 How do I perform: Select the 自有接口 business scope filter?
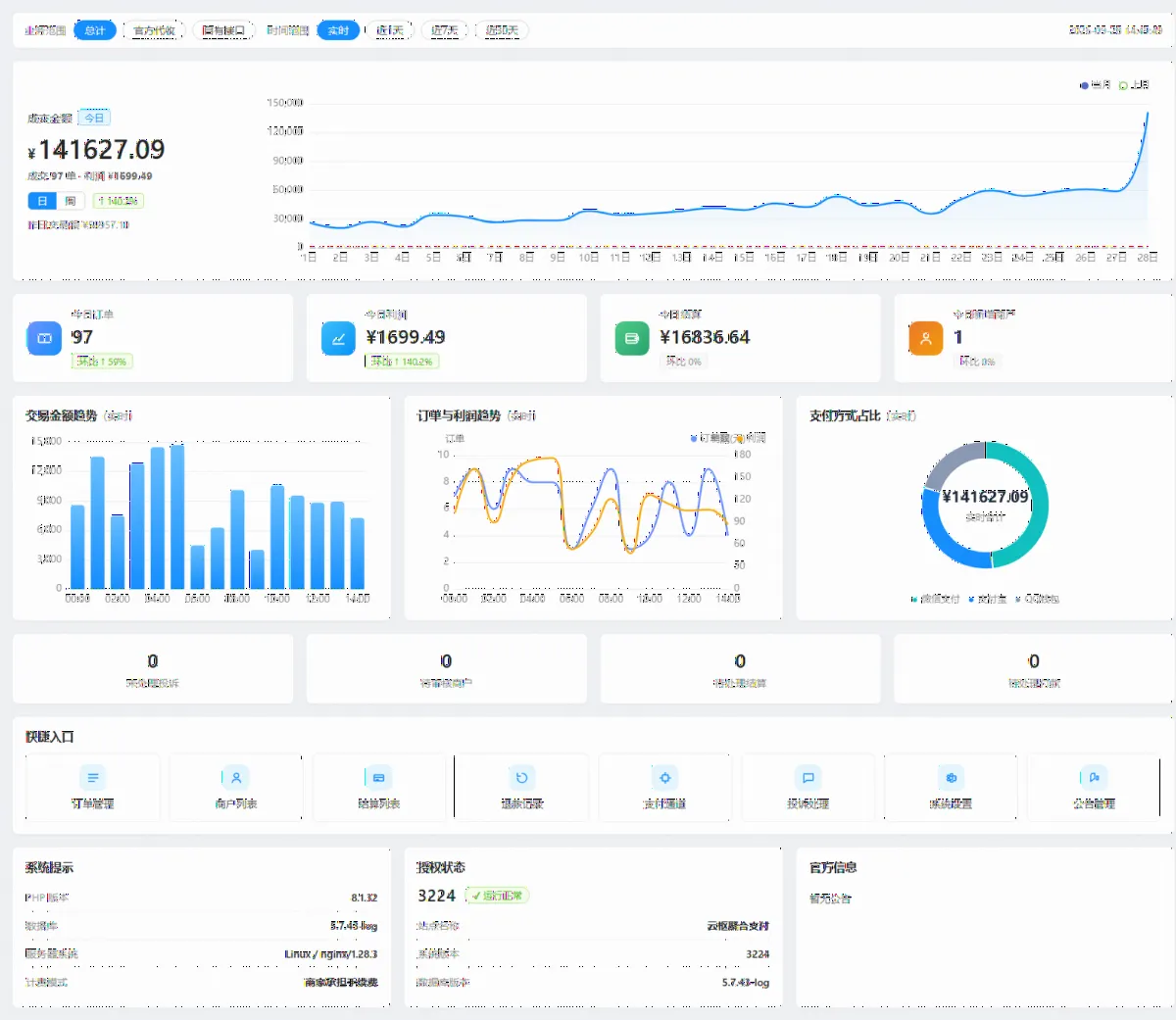pyautogui.click(x=223, y=30)
